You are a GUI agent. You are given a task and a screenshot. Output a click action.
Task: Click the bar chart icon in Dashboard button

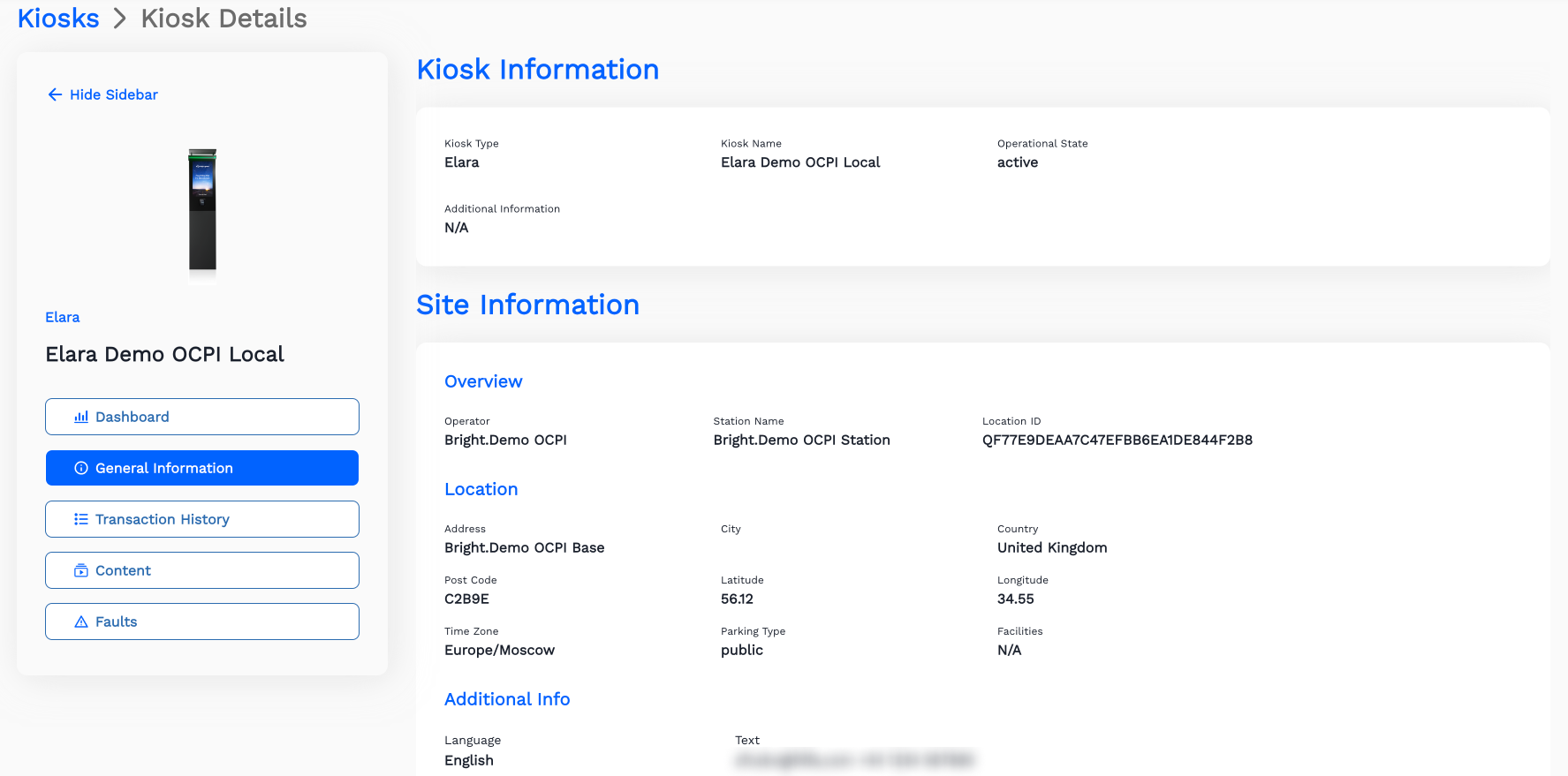tap(81, 417)
